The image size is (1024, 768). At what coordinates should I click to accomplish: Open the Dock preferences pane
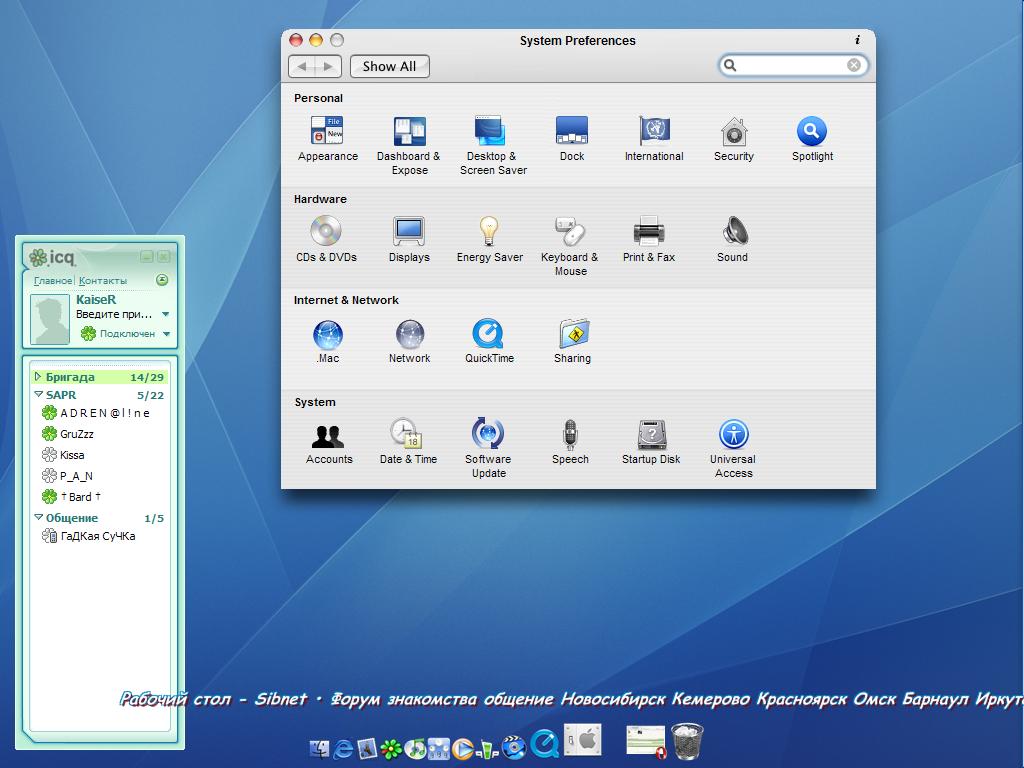[x=571, y=139]
